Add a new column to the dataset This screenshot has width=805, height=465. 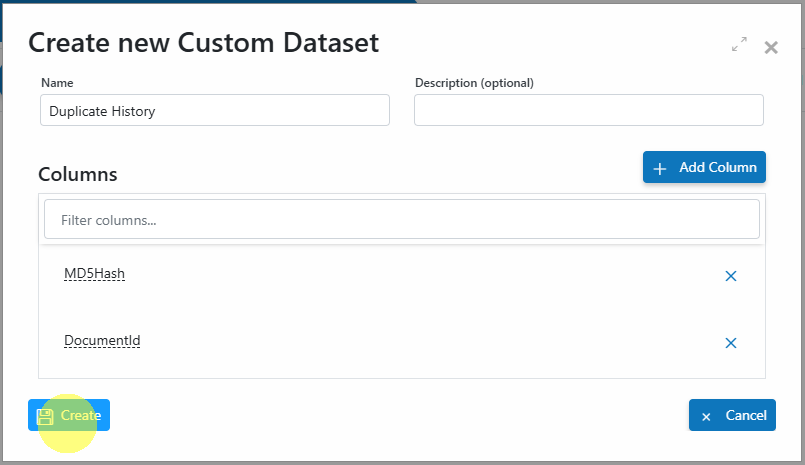pyautogui.click(x=704, y=167)
